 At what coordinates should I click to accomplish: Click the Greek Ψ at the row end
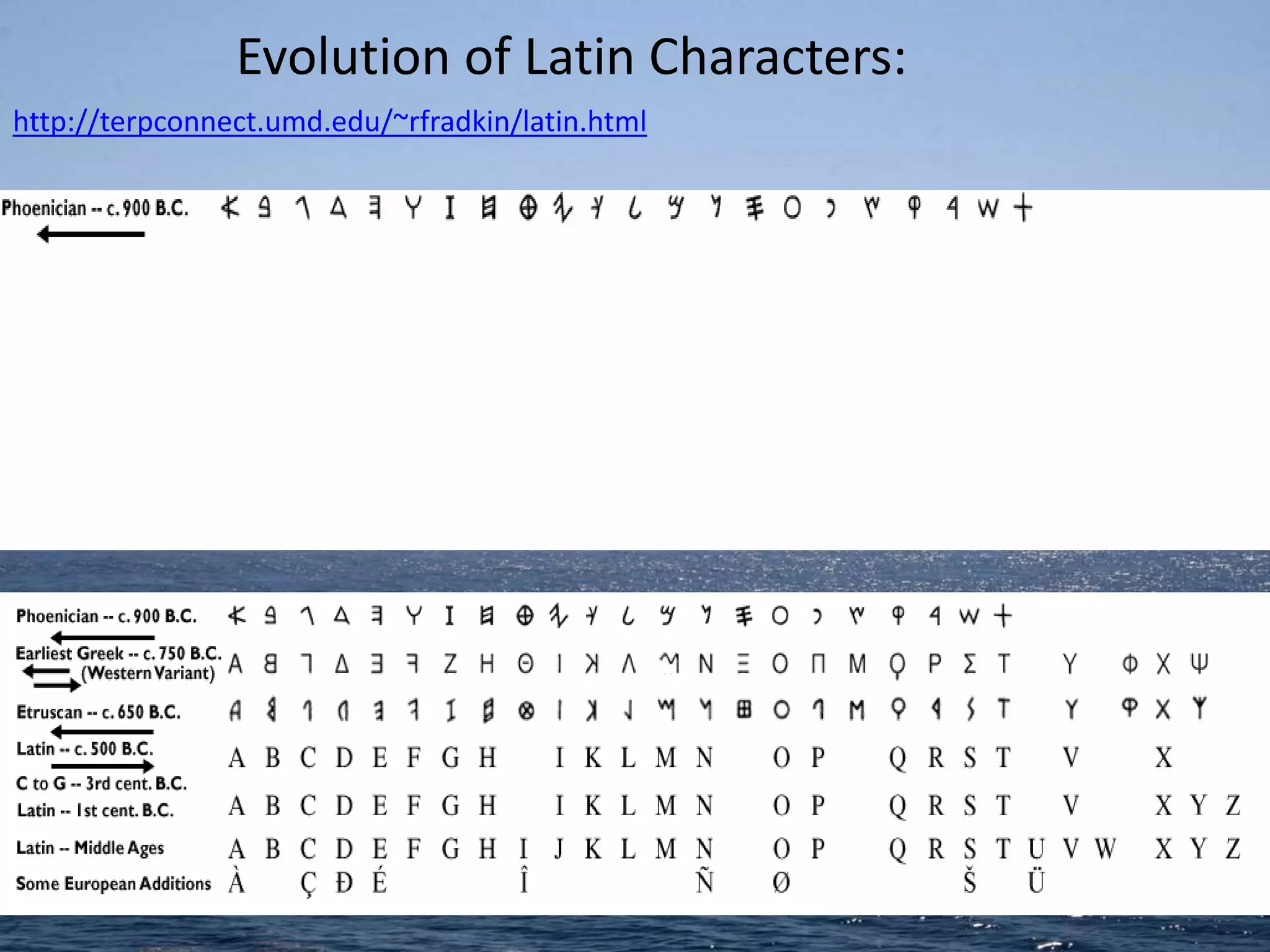1199,664
